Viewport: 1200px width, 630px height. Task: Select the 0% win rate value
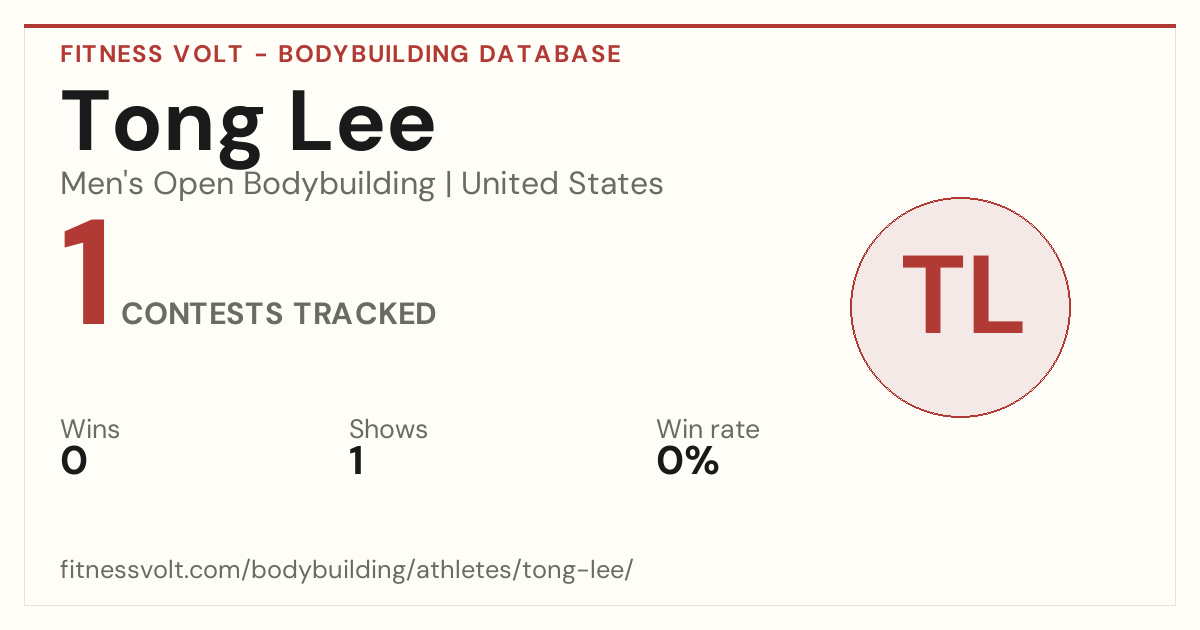coord(688,461)
